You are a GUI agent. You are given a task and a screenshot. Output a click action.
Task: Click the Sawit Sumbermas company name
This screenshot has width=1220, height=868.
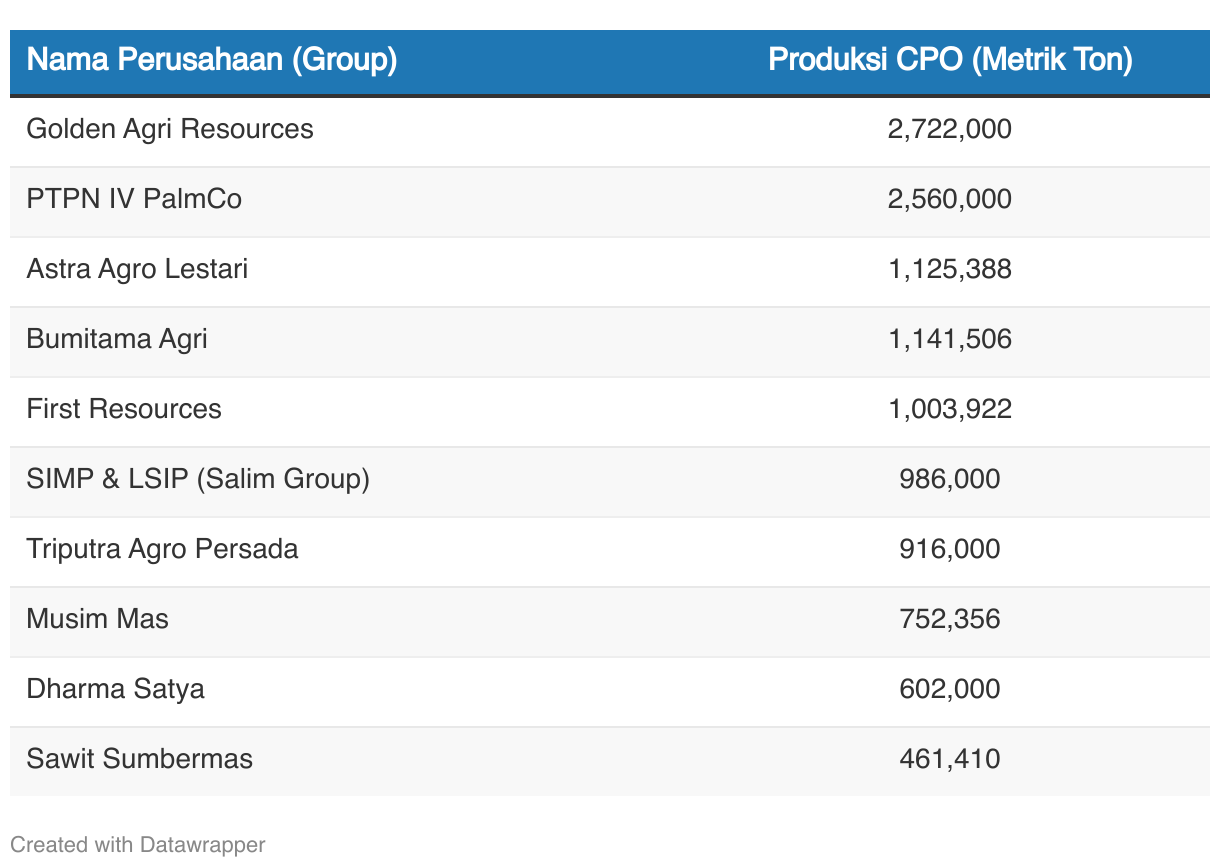click(140, 759)
